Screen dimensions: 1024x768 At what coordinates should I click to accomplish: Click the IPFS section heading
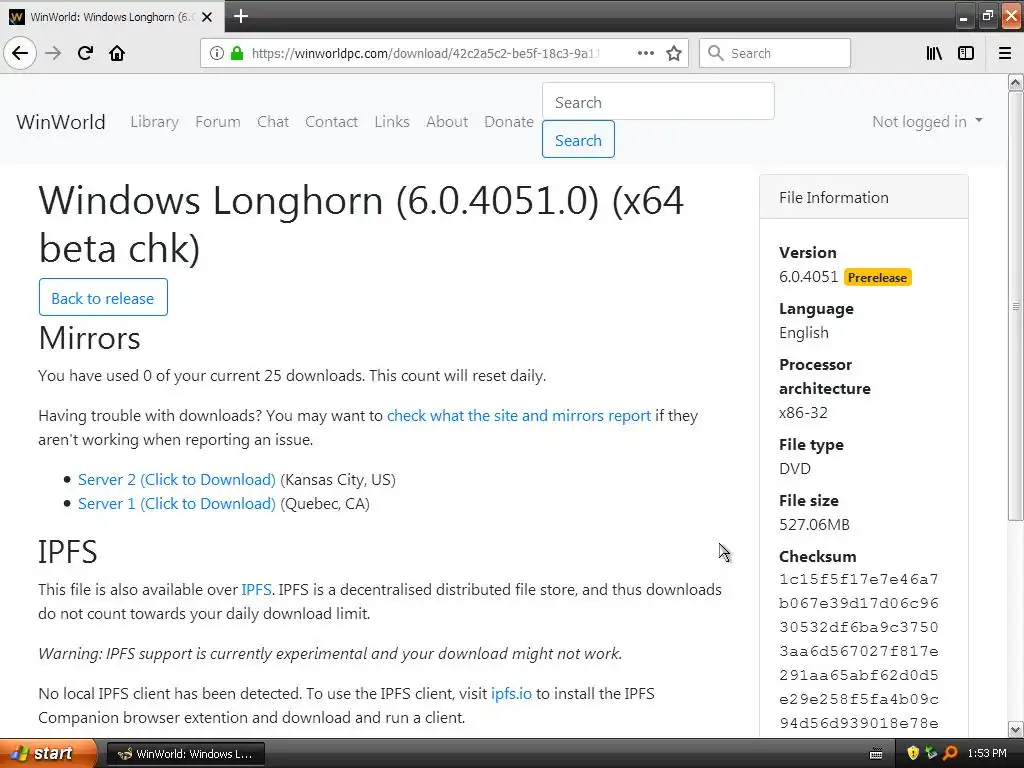tap(67, 552)
